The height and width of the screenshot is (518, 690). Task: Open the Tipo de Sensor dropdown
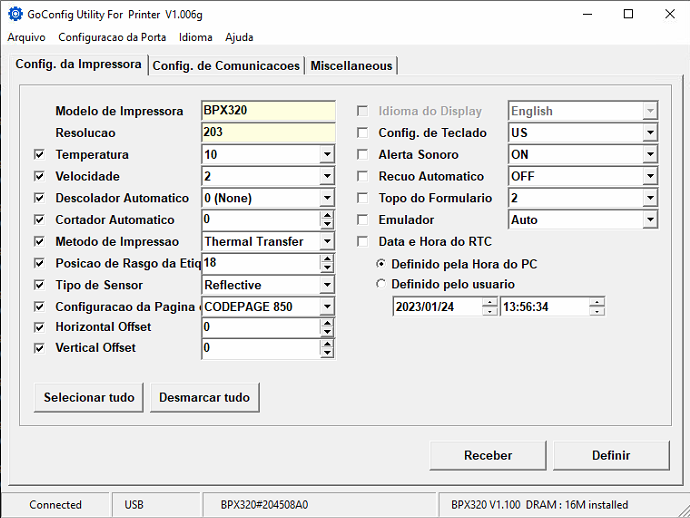tap(327, 285)
